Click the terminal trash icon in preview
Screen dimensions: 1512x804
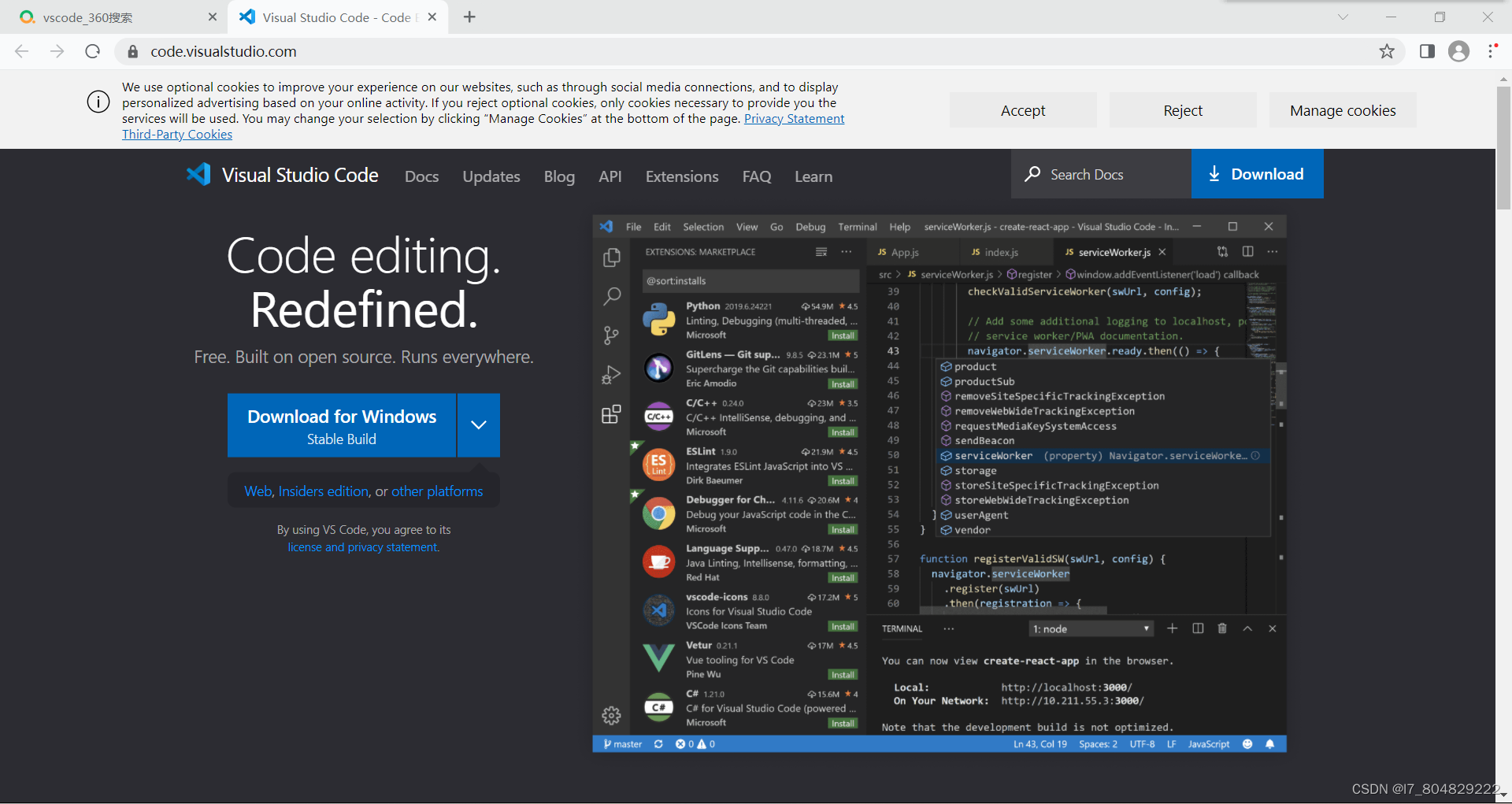click(x=1222, y=628)
